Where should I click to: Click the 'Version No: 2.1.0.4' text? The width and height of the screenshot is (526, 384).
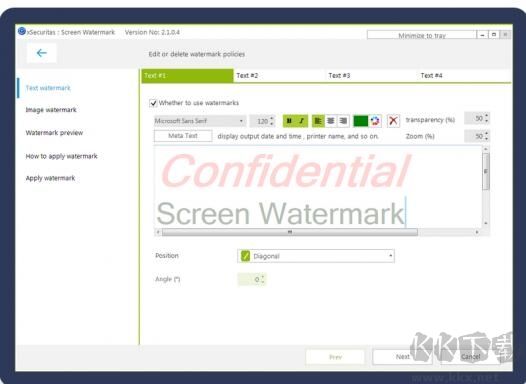(x=152, y=32)
